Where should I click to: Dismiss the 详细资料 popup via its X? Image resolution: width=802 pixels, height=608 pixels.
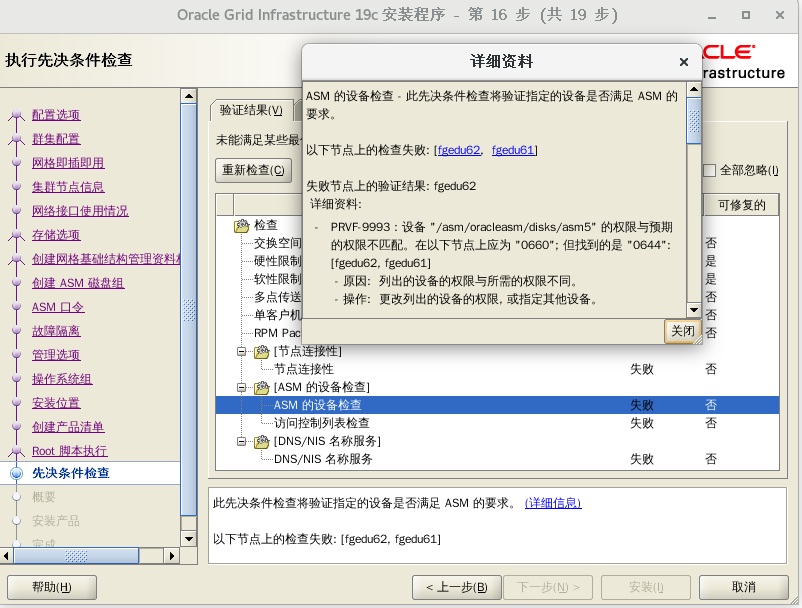click(684, 62)
